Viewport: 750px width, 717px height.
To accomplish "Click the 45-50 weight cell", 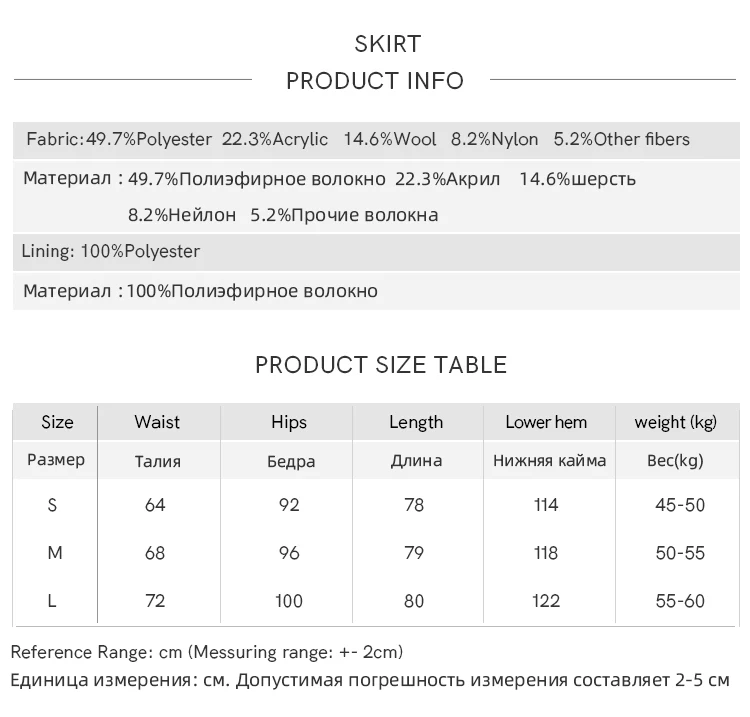I will [x=680, y=505].
